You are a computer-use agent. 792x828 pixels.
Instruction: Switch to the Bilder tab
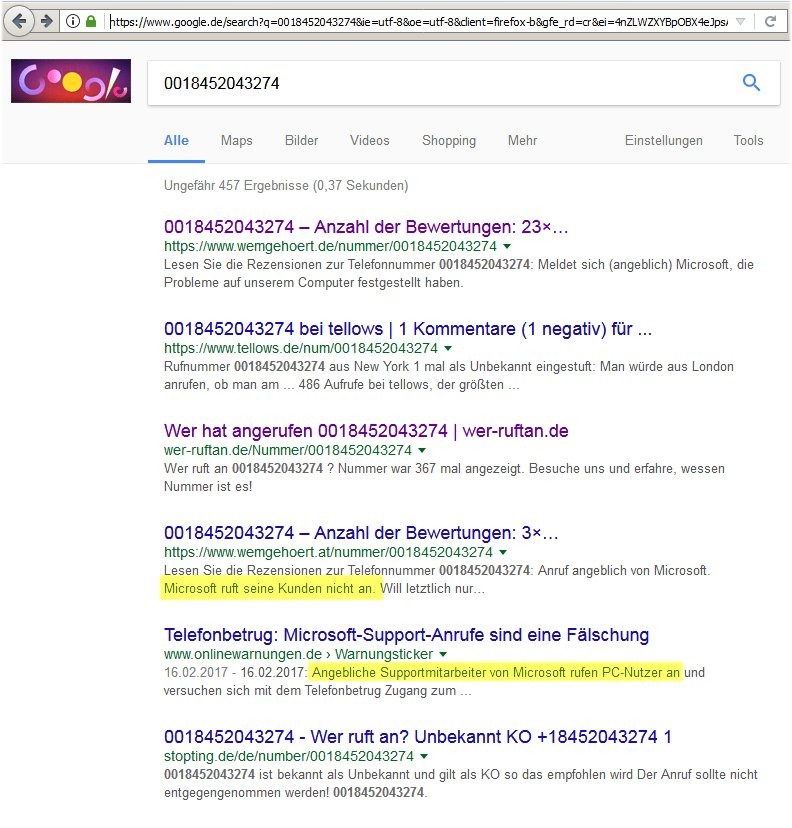301,141
